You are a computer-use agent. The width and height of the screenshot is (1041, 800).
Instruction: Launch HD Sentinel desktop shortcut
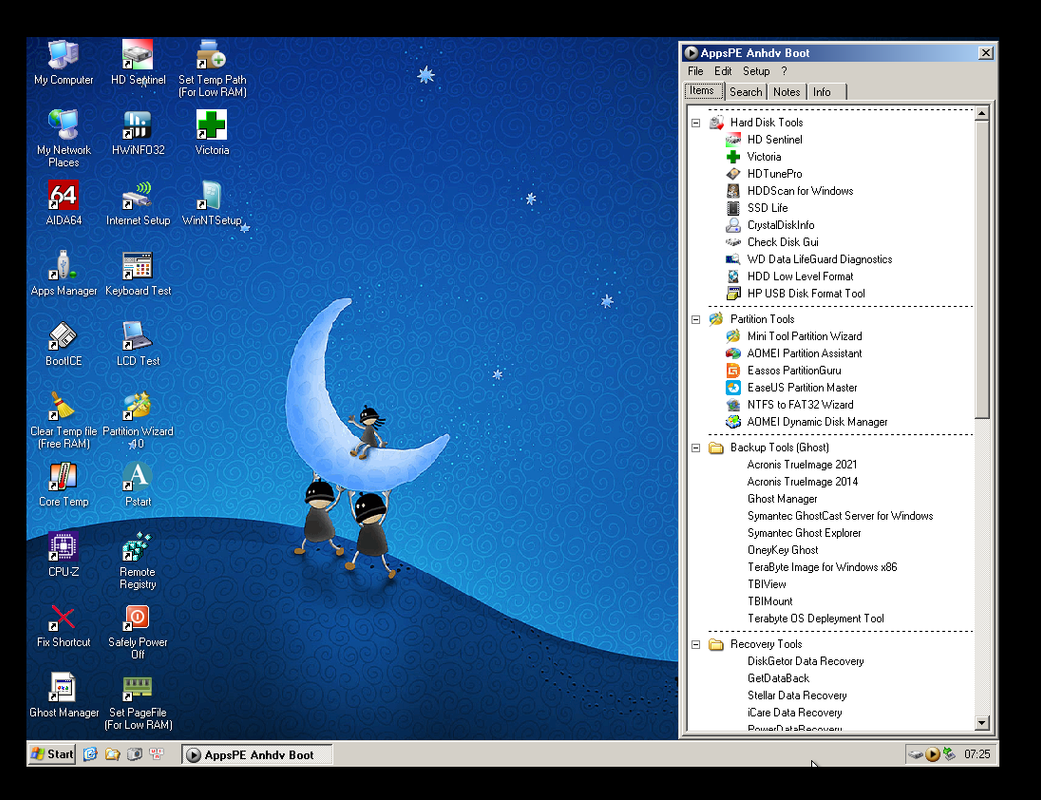[137, 62]
